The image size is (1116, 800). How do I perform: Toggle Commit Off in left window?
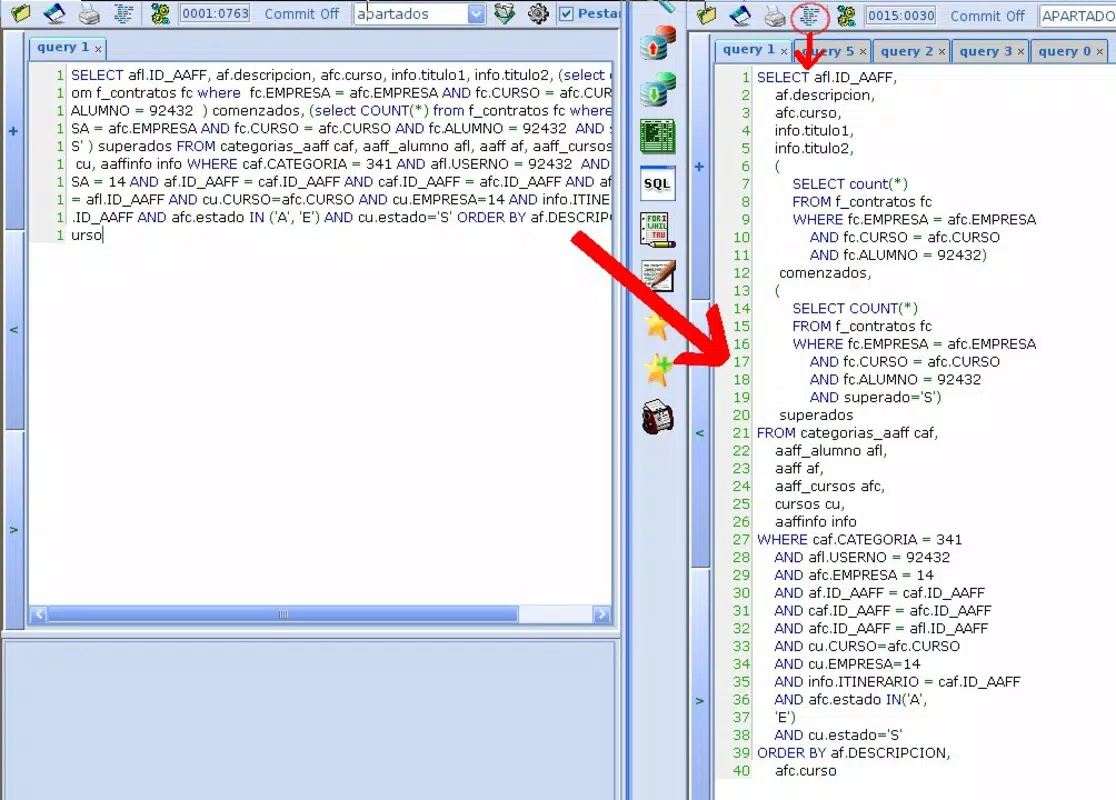(x=302, y=14)
